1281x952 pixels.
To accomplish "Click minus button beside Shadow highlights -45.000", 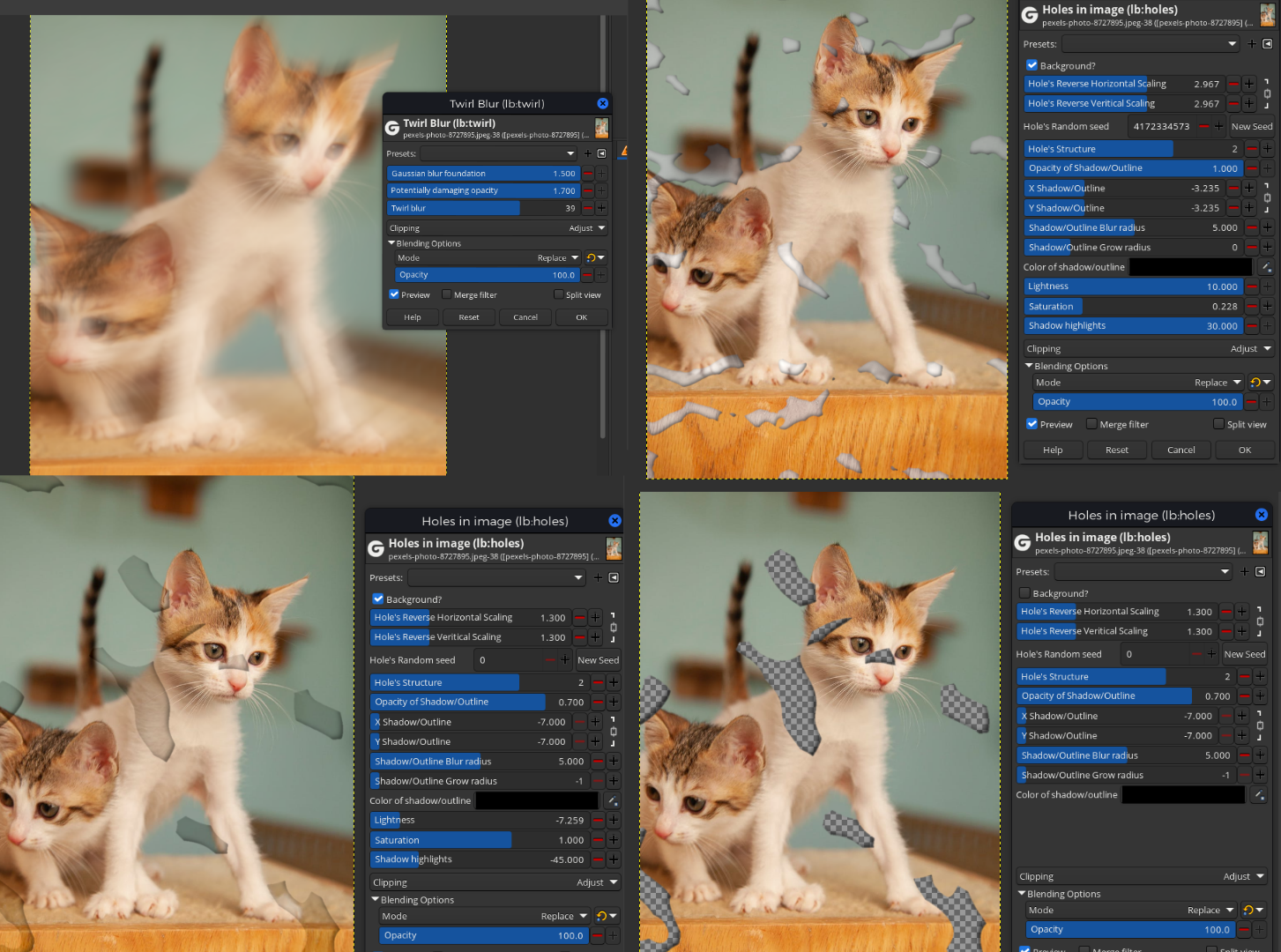I will tap(599, 859).
